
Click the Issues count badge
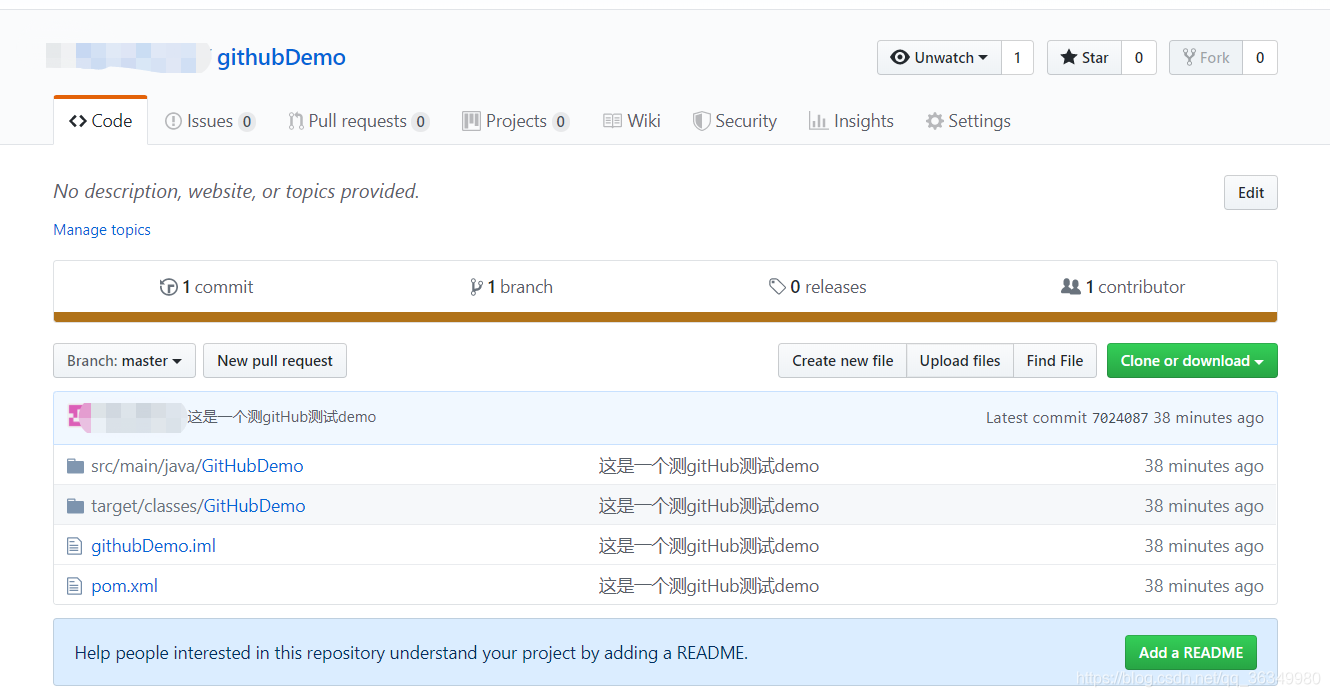click(x=247, y=122)
